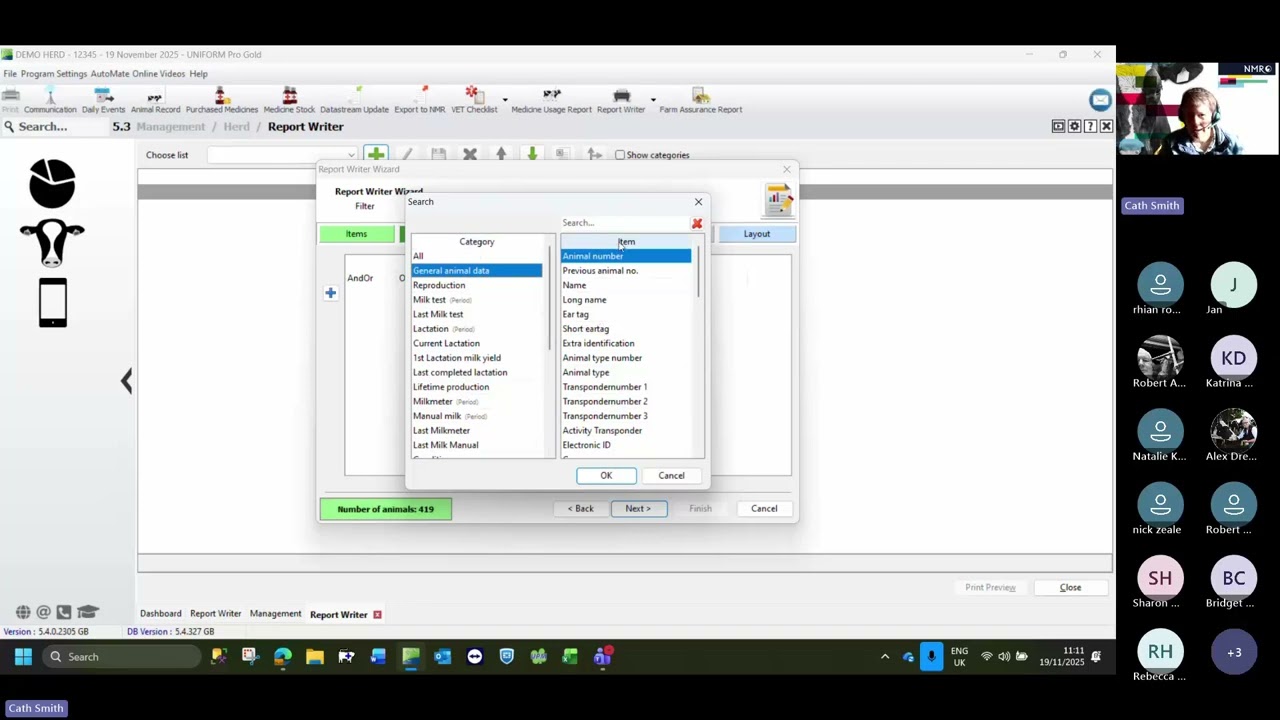Image resolution: width=1280 pixels, height=720 pixels.
Task: Click OK in Search dialog
Action: (x=606, y=476)
